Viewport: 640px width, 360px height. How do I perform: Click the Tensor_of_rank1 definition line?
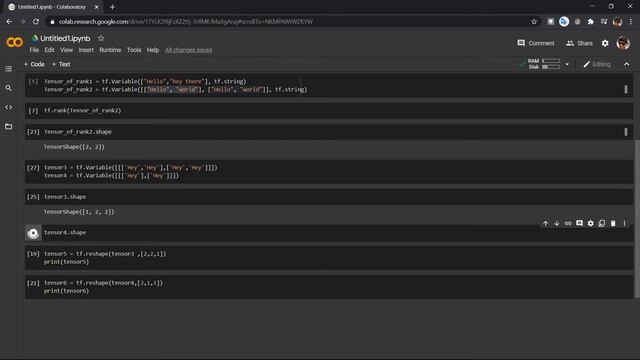[x=145, y=82]
